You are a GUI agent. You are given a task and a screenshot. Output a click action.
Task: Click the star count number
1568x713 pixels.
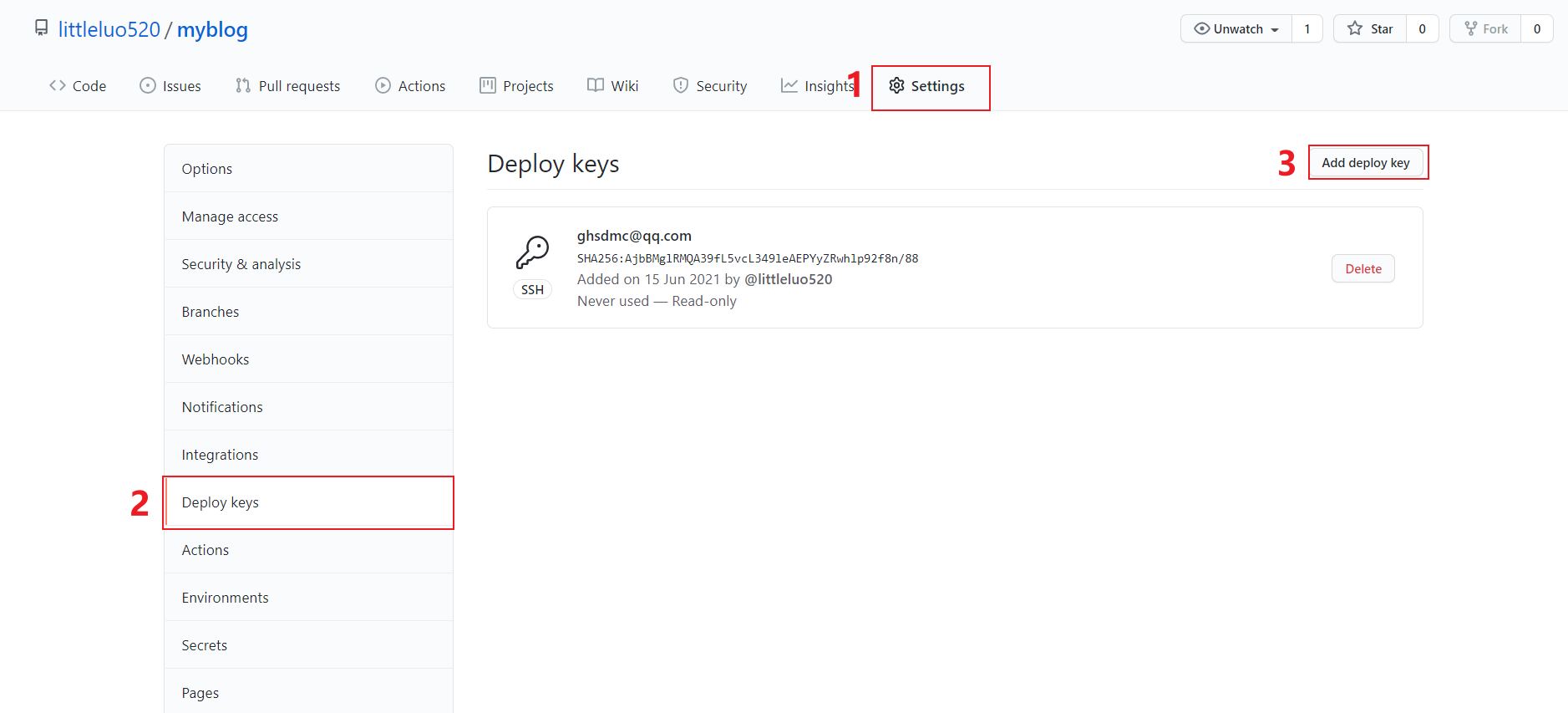(1422, 28)
